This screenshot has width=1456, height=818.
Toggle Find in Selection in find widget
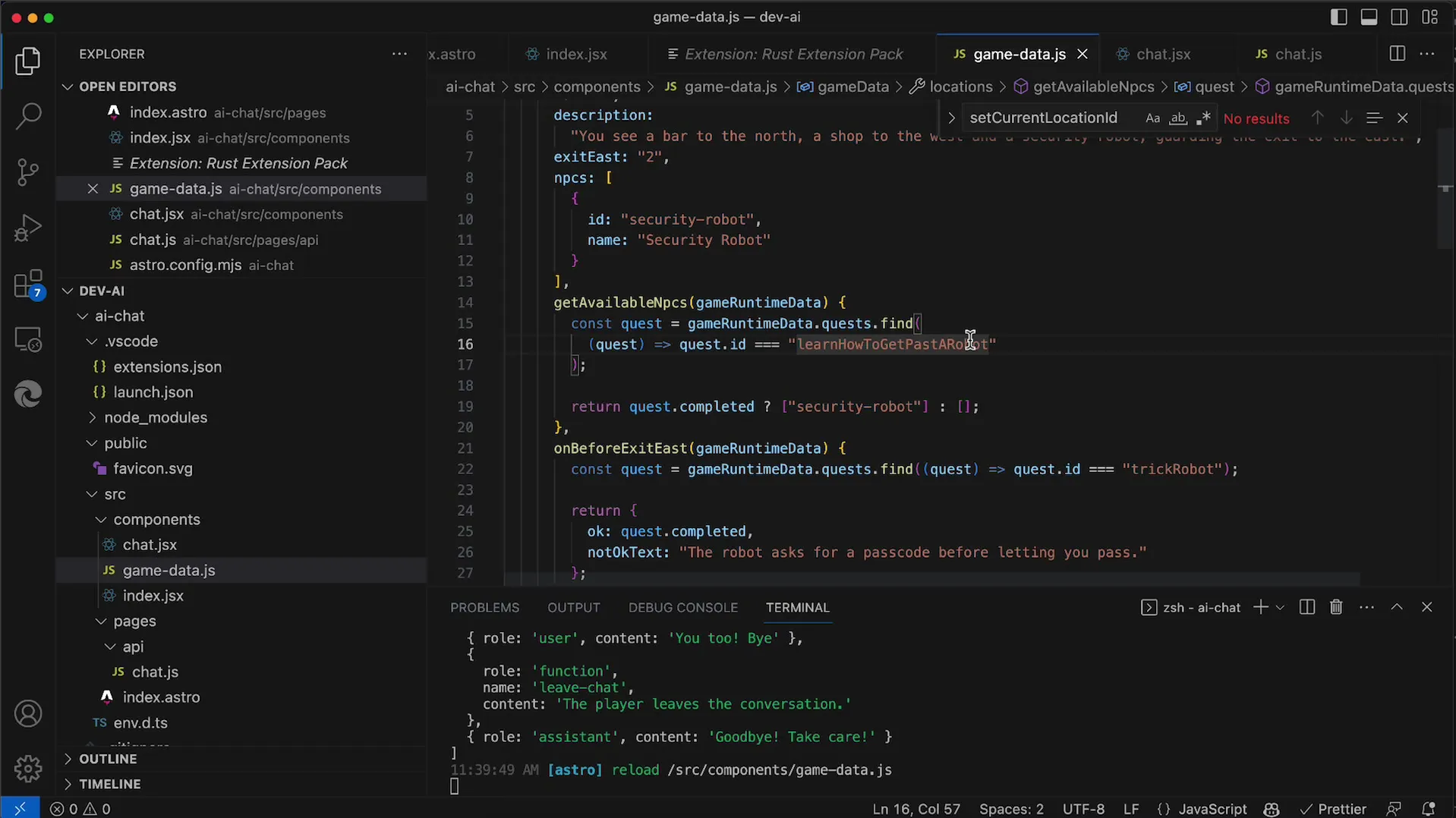[x=1374, y=118]
